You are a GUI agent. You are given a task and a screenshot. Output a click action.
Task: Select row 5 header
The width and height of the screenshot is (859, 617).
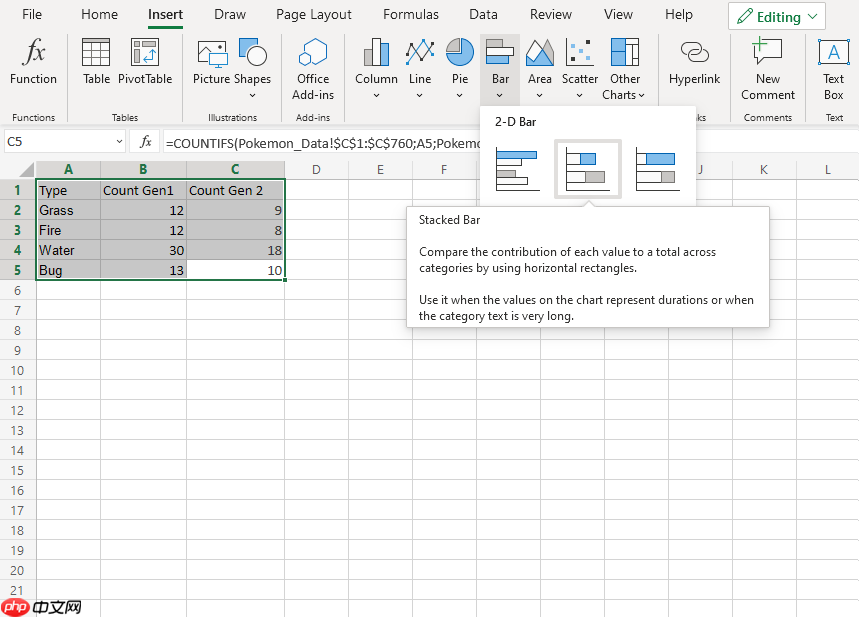pos(18,270)
